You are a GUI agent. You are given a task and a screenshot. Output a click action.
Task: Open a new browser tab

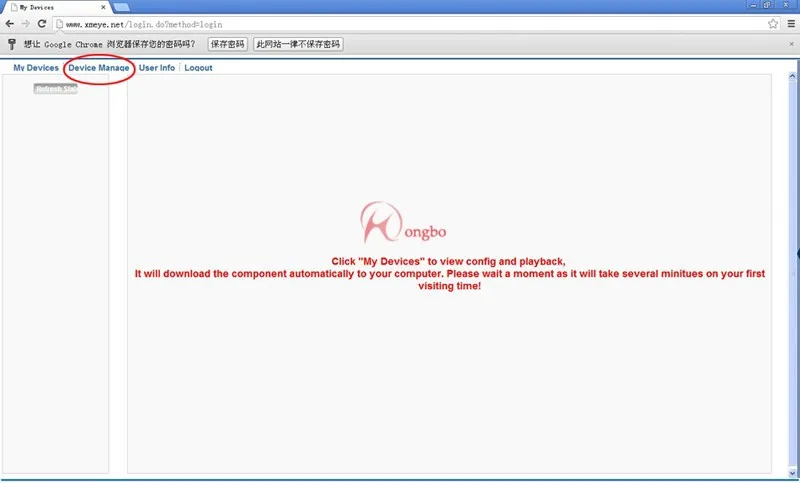tap(121, 7)
